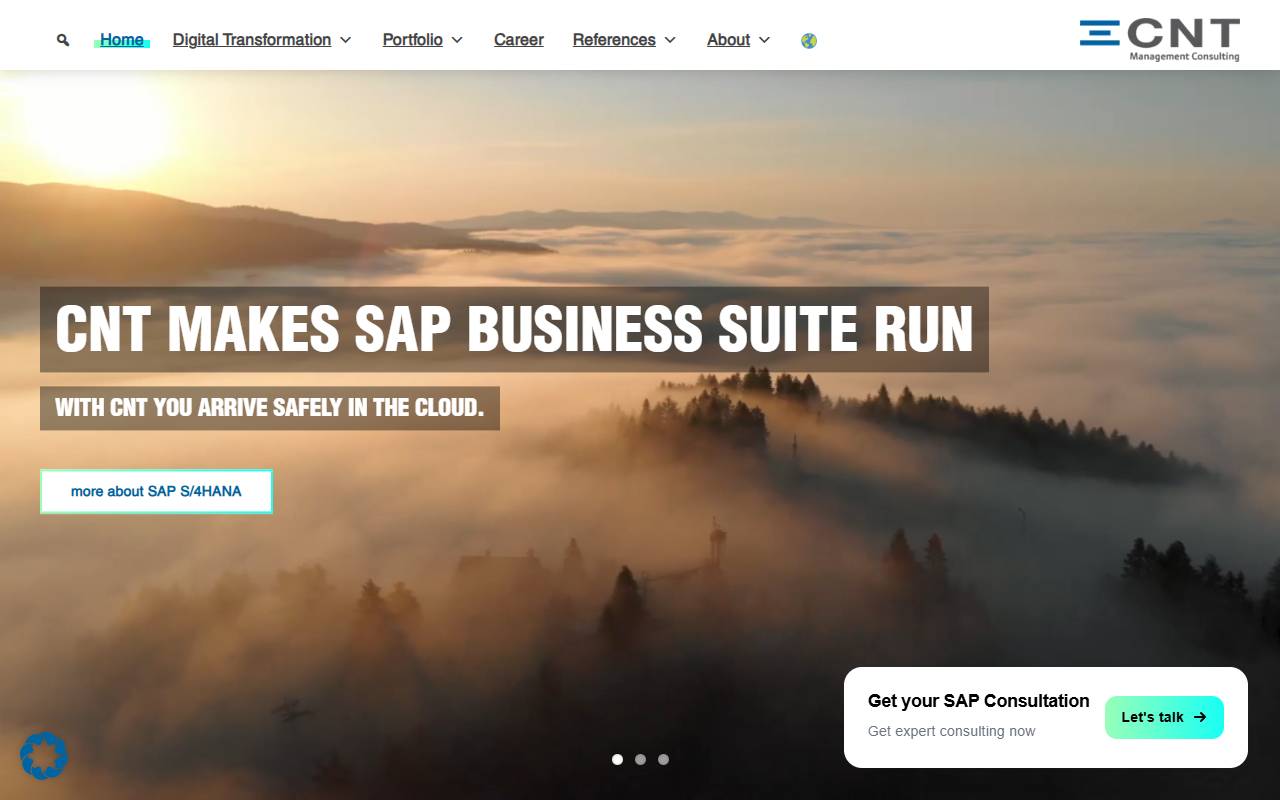Click the 'Let's talk' button
Image resolution: width=1280 pixels, height=800 pixels.
(1164, 717)
